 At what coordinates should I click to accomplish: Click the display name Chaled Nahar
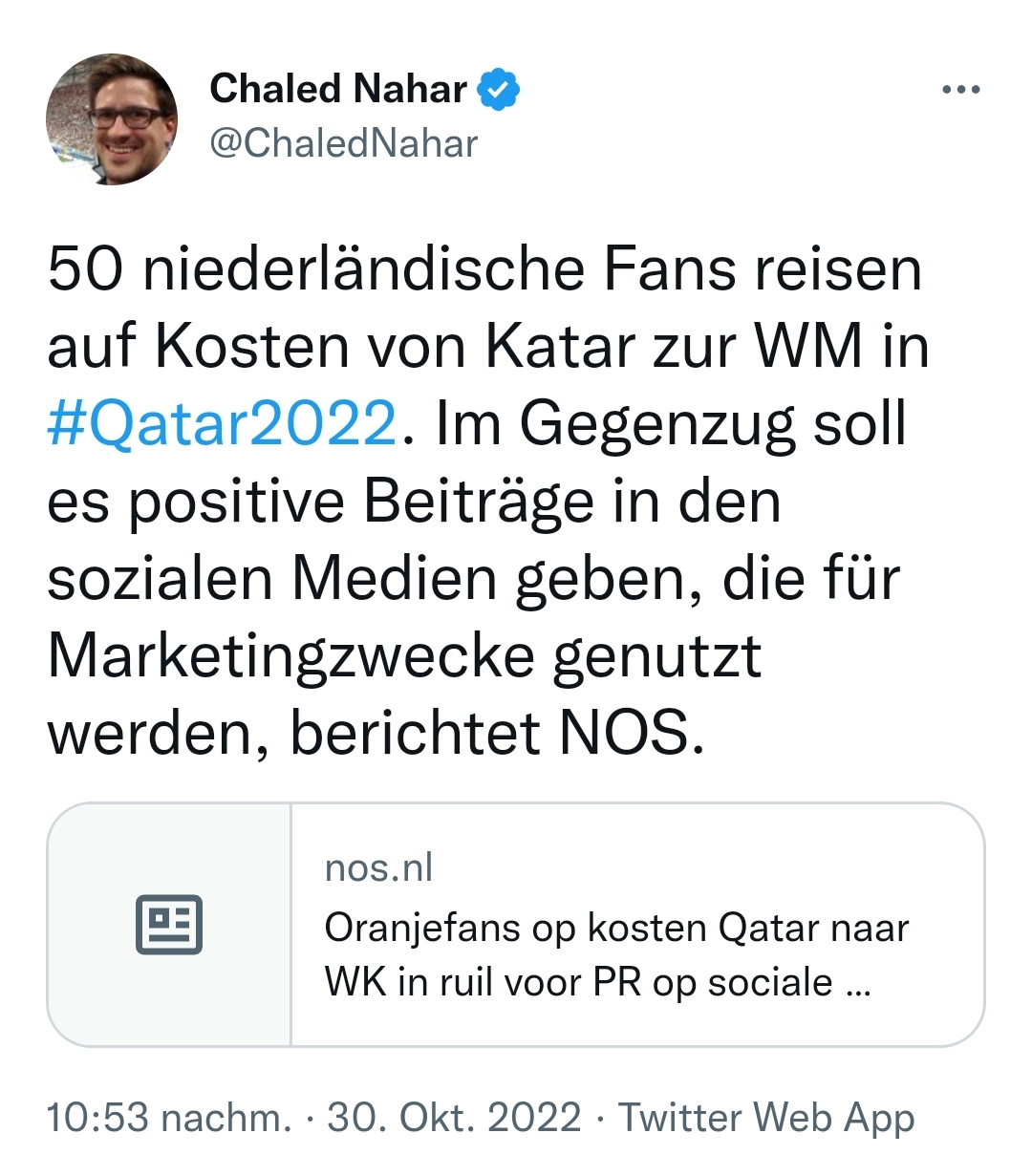[x=338, y=89]
